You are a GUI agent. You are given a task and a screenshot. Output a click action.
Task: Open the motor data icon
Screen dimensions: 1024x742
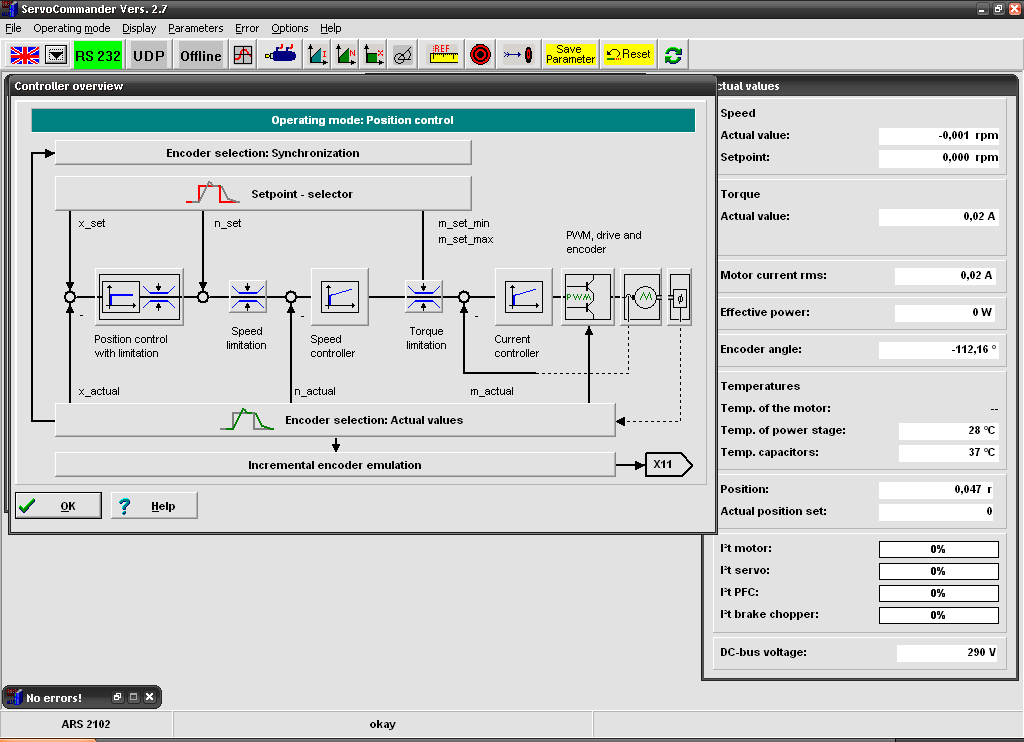(x=281, y=56)
